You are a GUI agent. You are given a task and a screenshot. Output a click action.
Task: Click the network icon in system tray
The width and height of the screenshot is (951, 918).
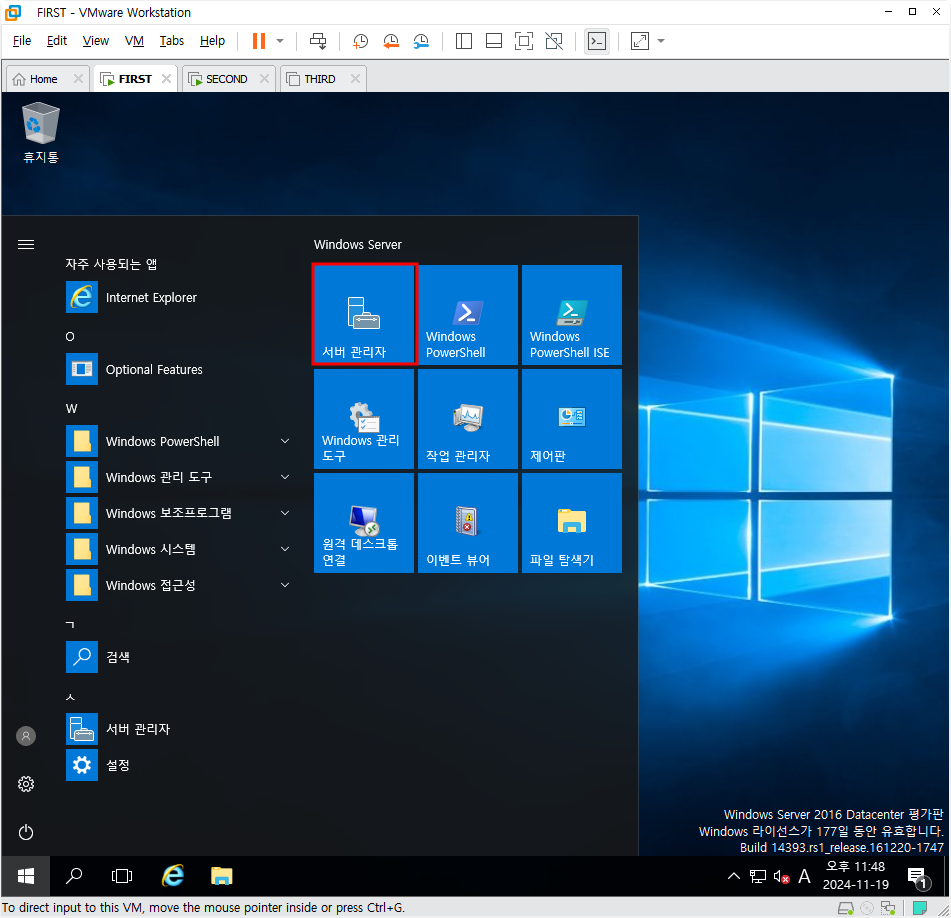[758, 876]
